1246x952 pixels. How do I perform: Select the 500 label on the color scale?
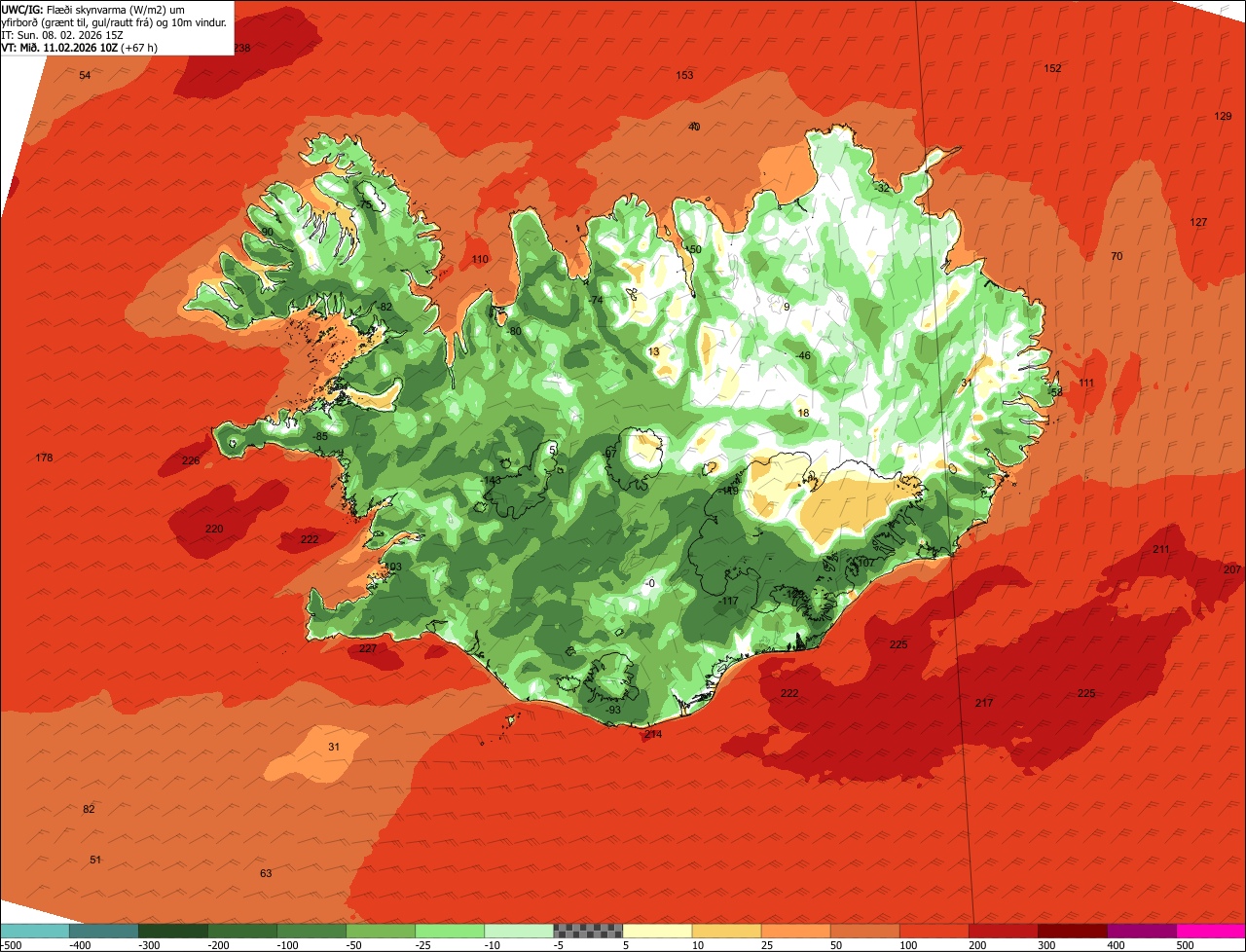[x=1184, y=944]
